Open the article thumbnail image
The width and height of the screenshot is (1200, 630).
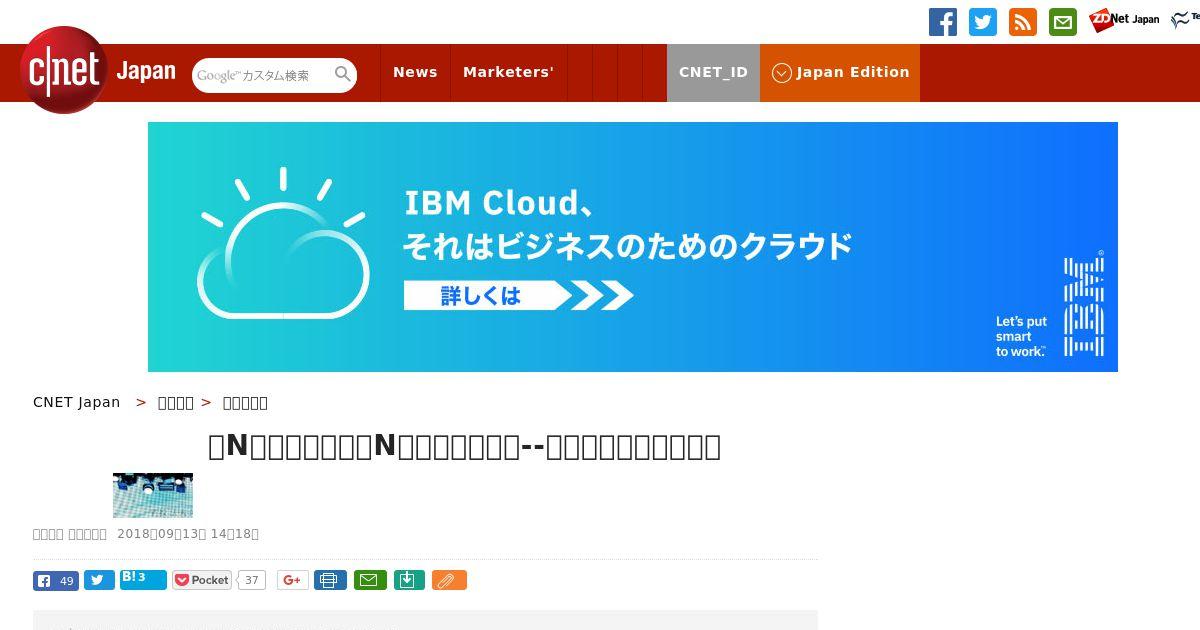153,495
